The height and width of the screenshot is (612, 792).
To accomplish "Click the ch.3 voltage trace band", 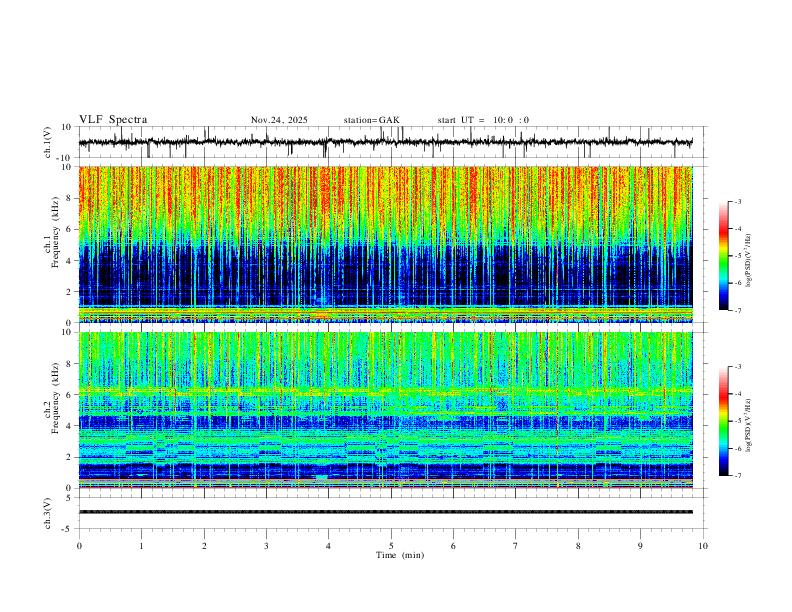I will [x=386, y=512].
